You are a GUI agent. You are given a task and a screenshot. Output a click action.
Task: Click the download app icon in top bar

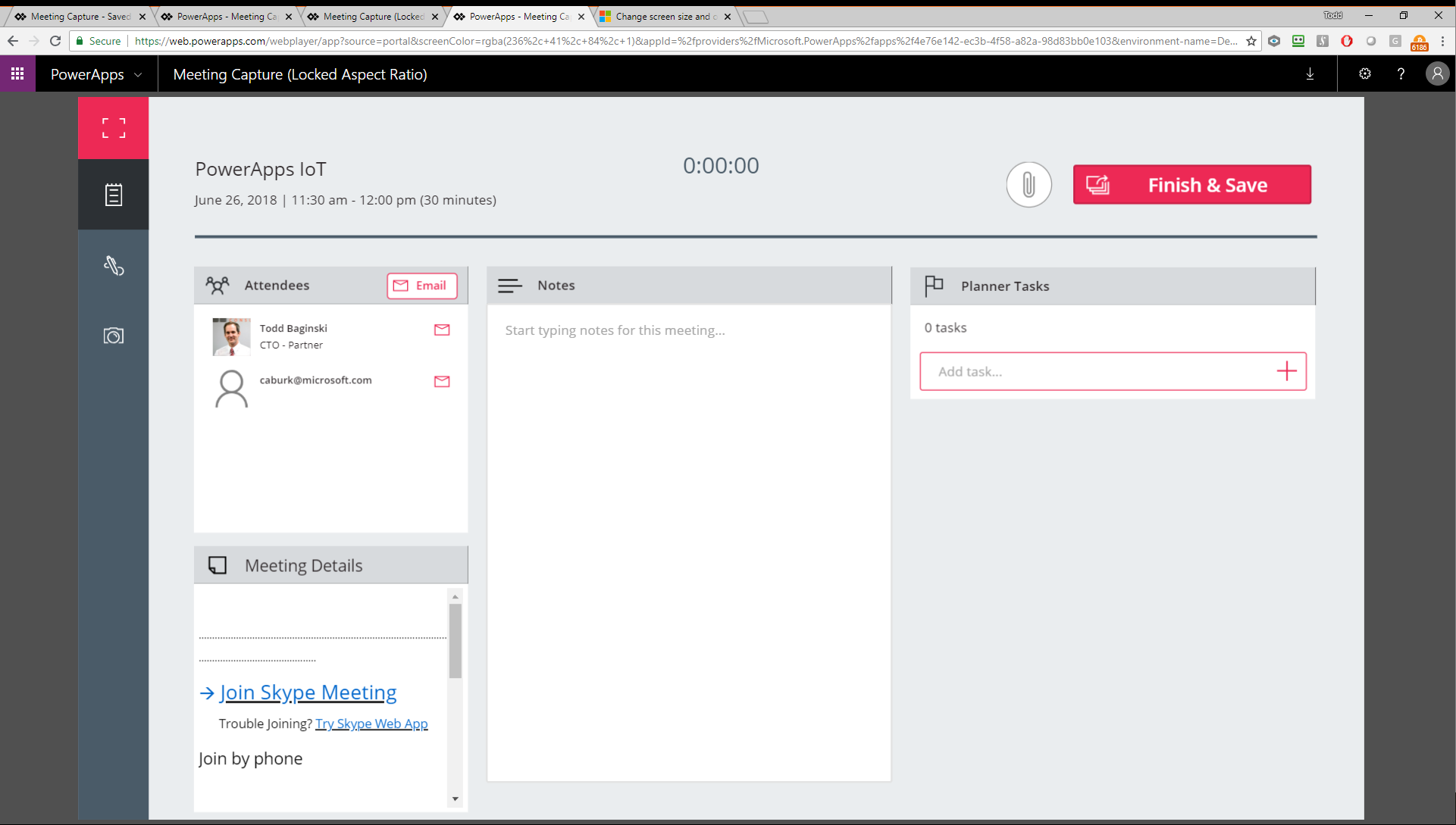1310,73
